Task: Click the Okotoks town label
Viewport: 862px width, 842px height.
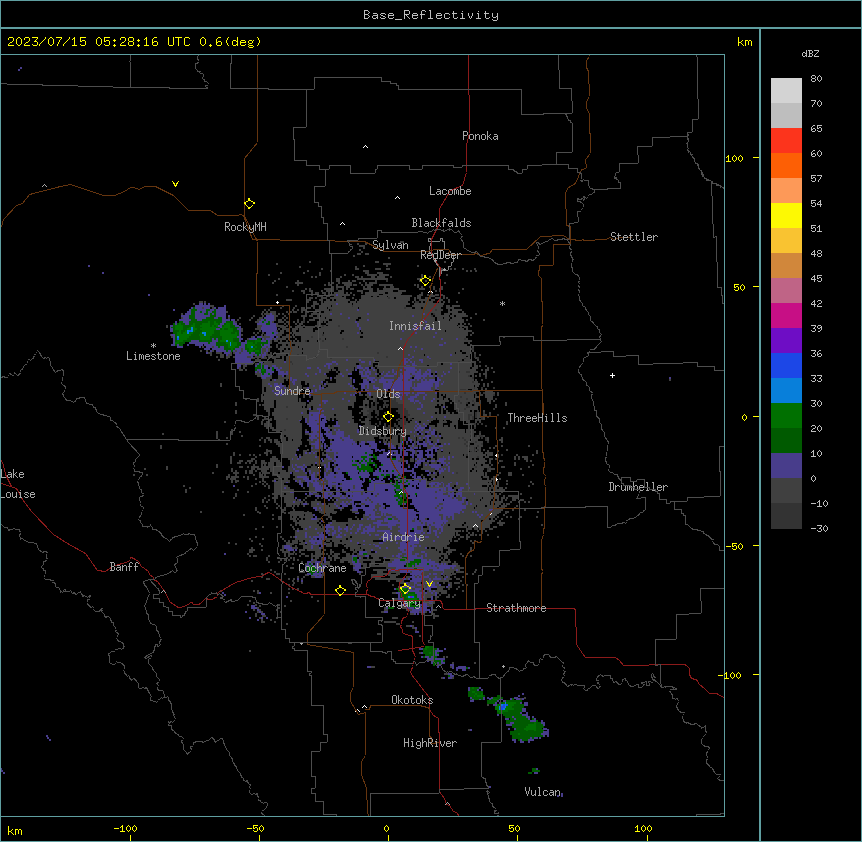Action: coord(412,700)
